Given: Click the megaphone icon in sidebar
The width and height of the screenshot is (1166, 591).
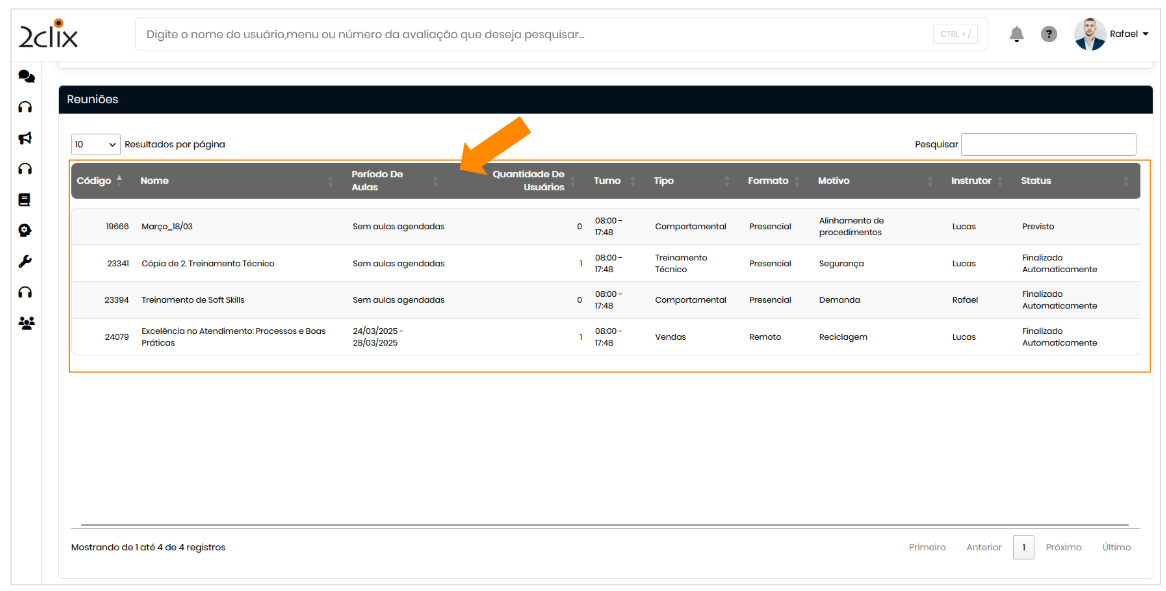Looking at the screenshot, I should (26, 138).
